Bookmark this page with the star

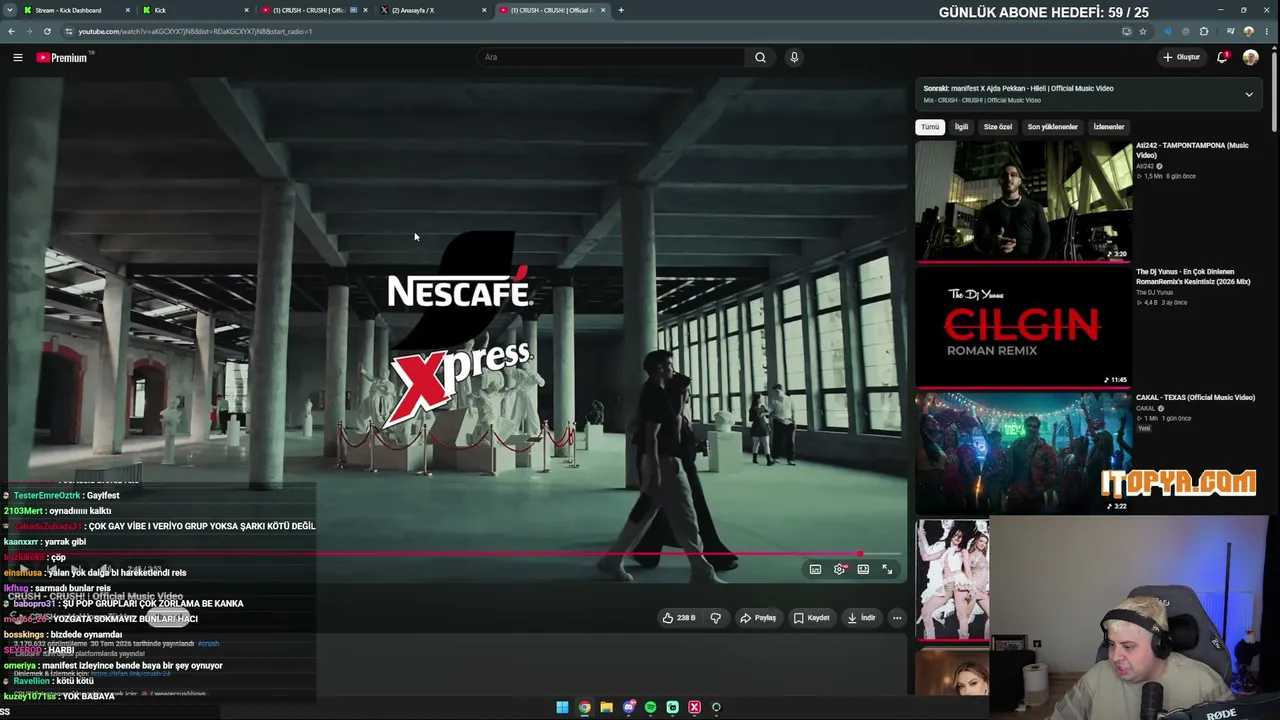[1143, 31]
